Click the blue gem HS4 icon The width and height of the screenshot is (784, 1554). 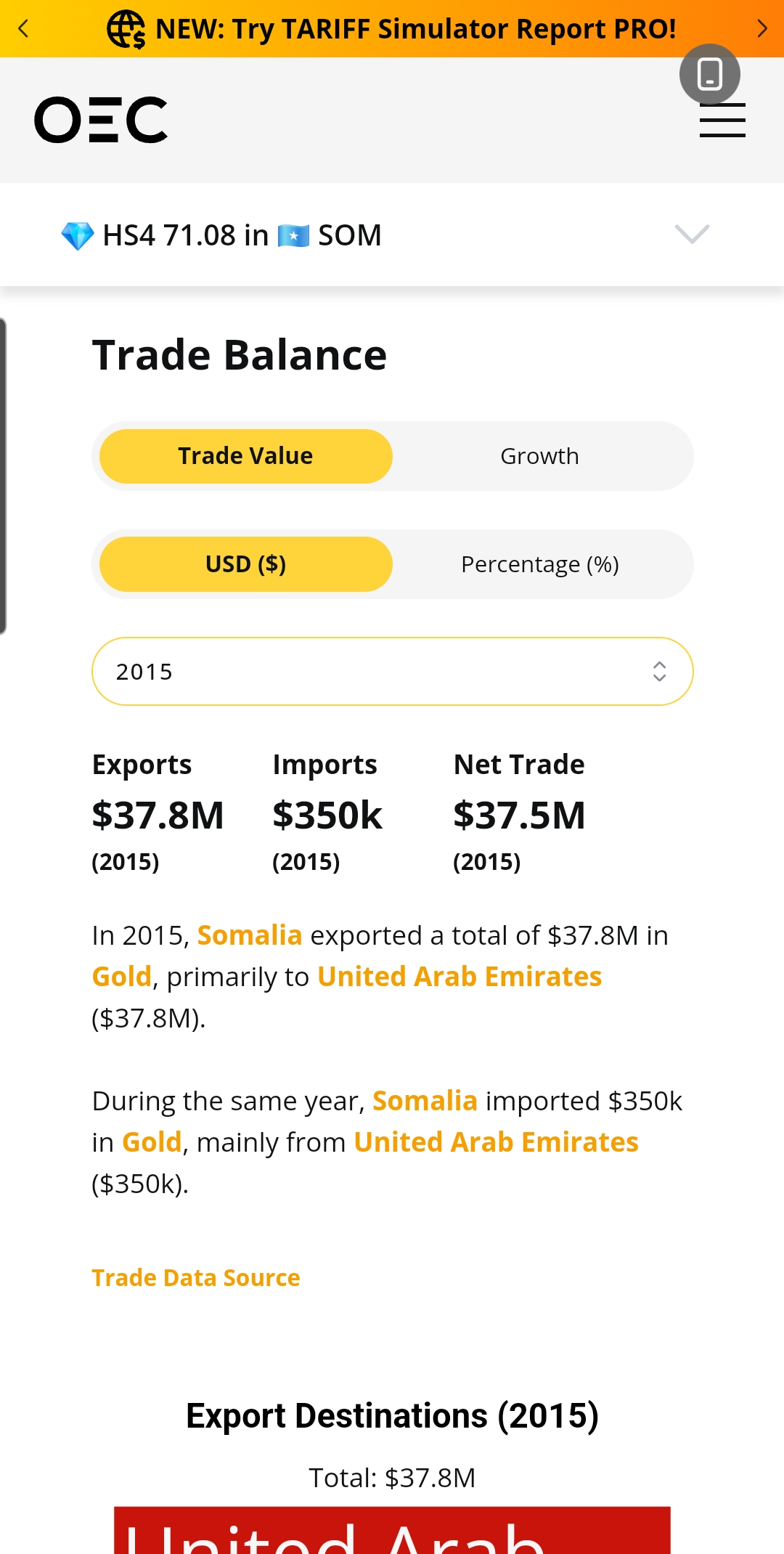[78, 235]
